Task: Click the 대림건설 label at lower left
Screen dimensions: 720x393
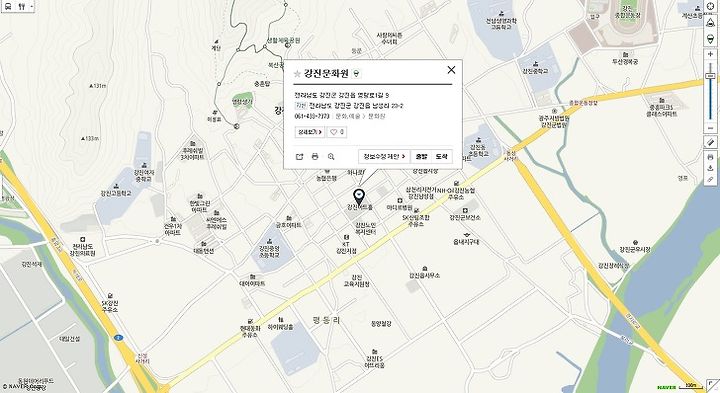Action: point(70,339)
